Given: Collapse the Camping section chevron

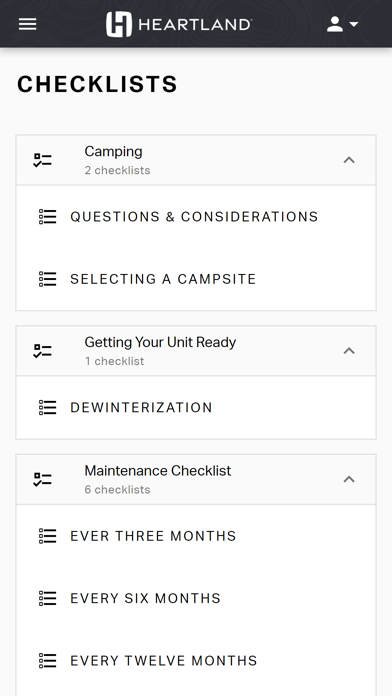Looking at the screenshot, I should pos(349,160).
